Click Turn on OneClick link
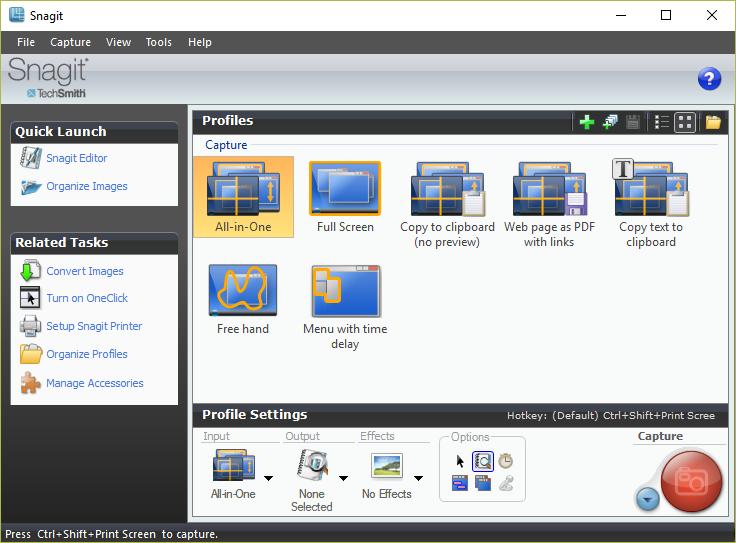This screenshot has height=543, width=736. tap(87, 298)
